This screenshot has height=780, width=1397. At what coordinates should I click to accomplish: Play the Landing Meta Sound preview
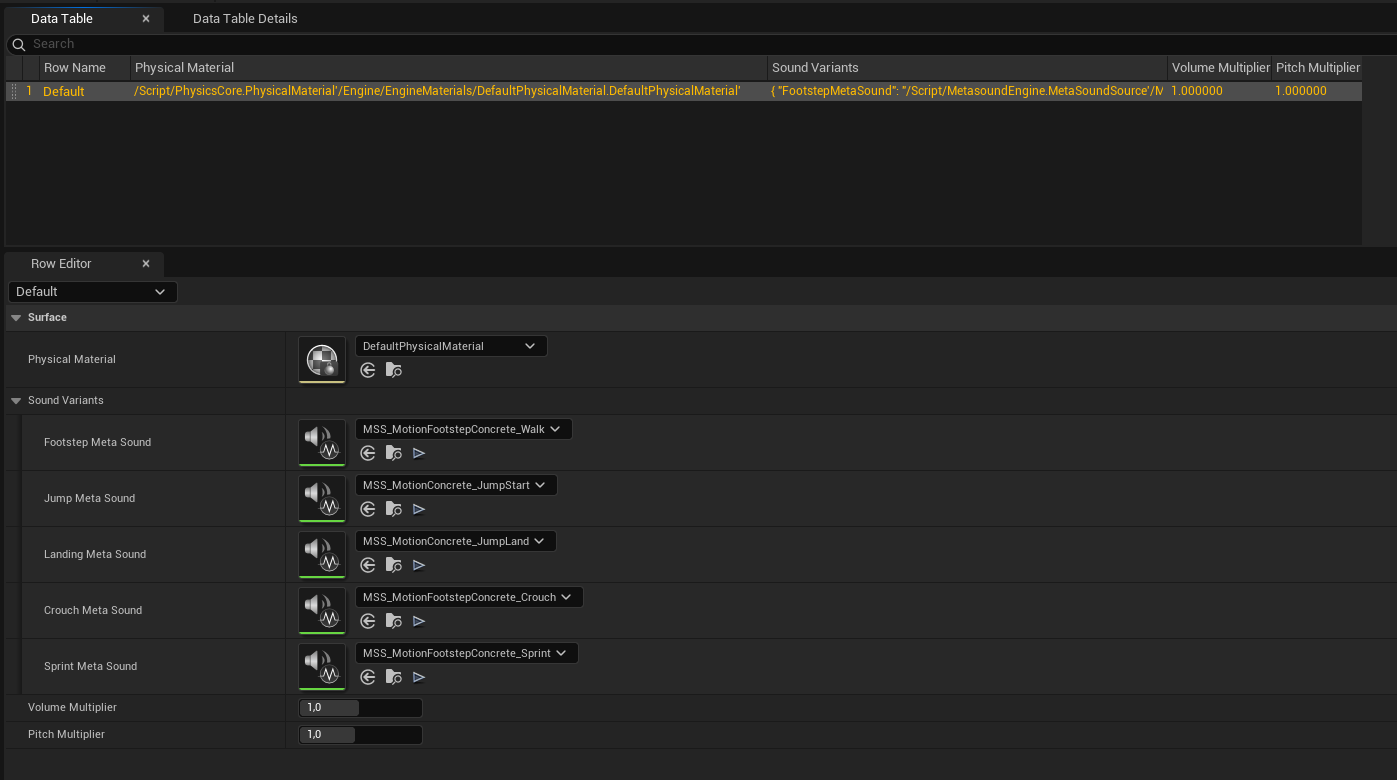tap(419, 565)
